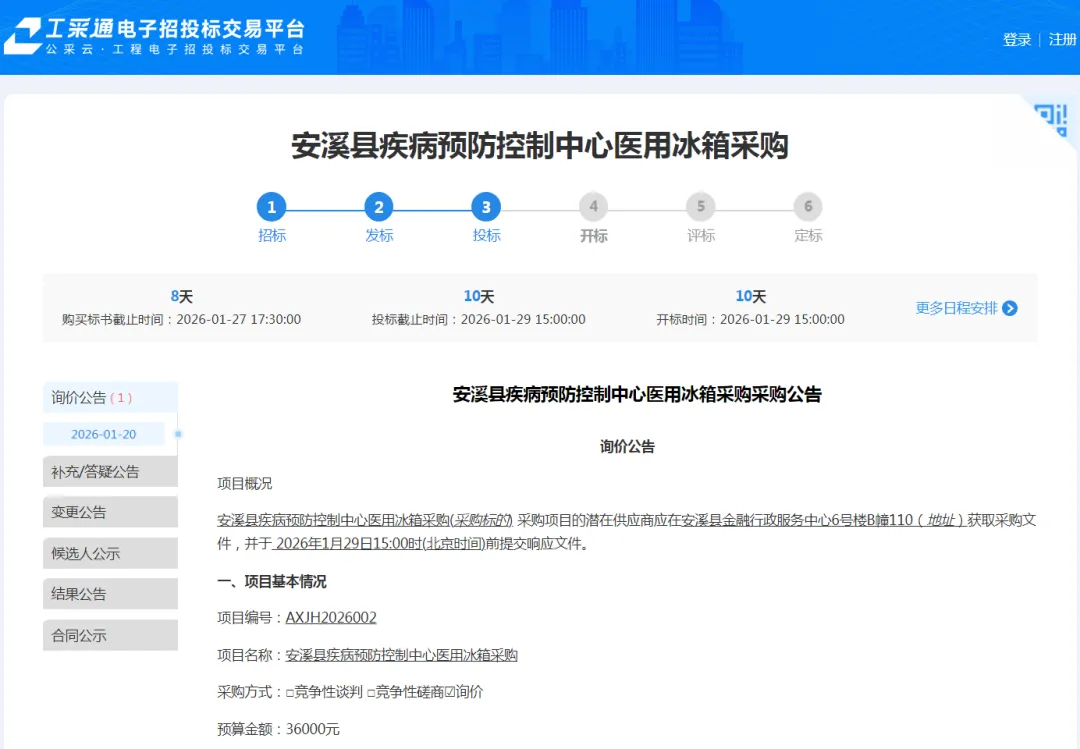Click the 询价公告 centered heading
This screenshot has width=1080, height=749.
click(627, 447)
